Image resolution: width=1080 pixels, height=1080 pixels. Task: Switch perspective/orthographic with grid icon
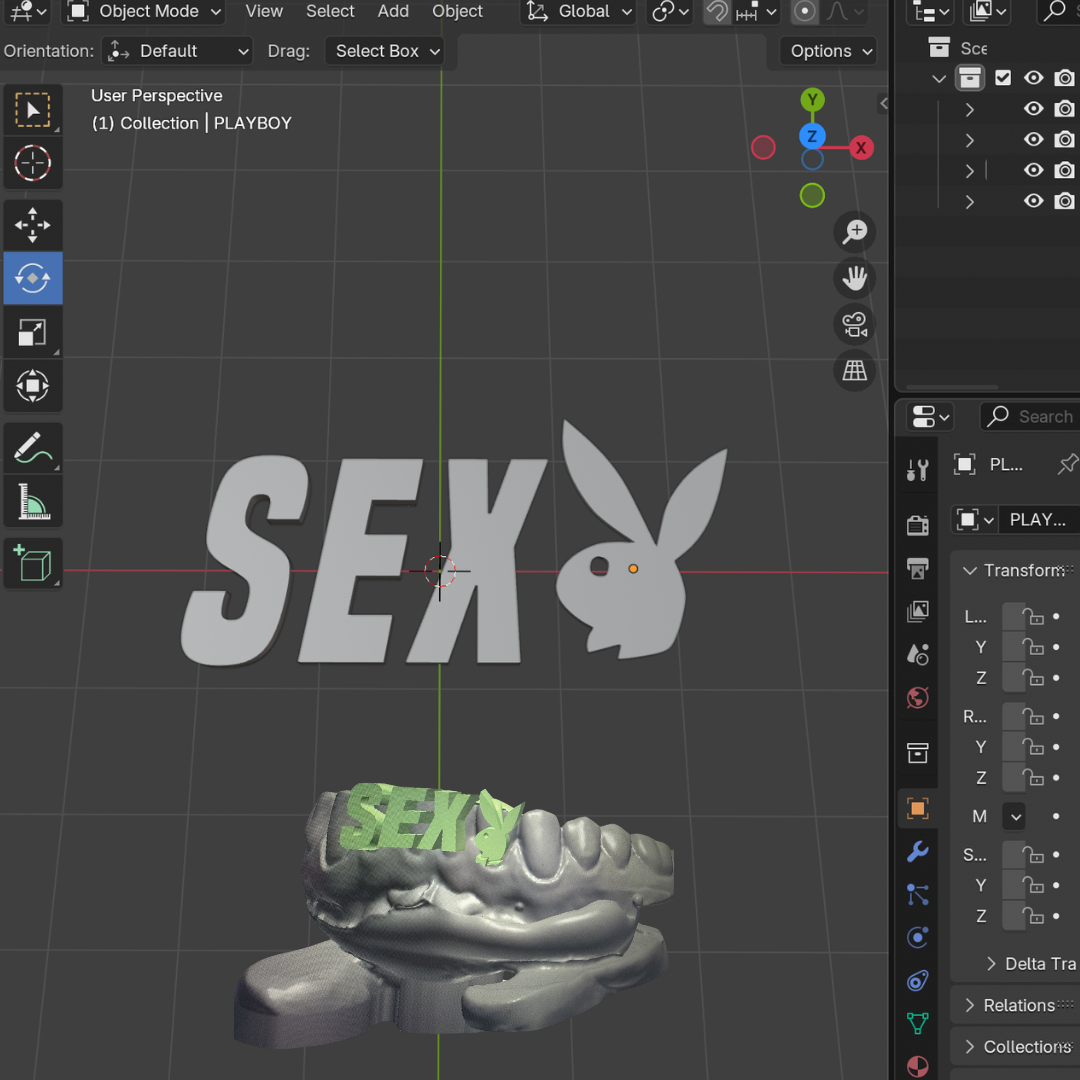pos(854,371)
